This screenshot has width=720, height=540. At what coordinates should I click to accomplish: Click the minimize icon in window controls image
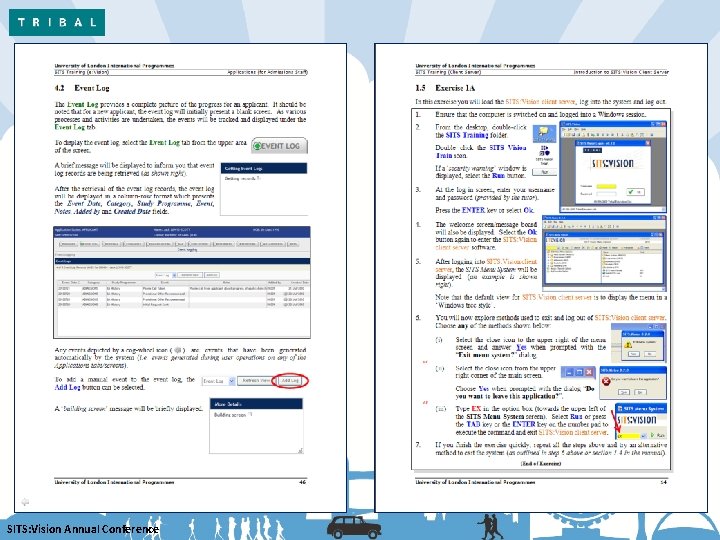coord(569,372)
